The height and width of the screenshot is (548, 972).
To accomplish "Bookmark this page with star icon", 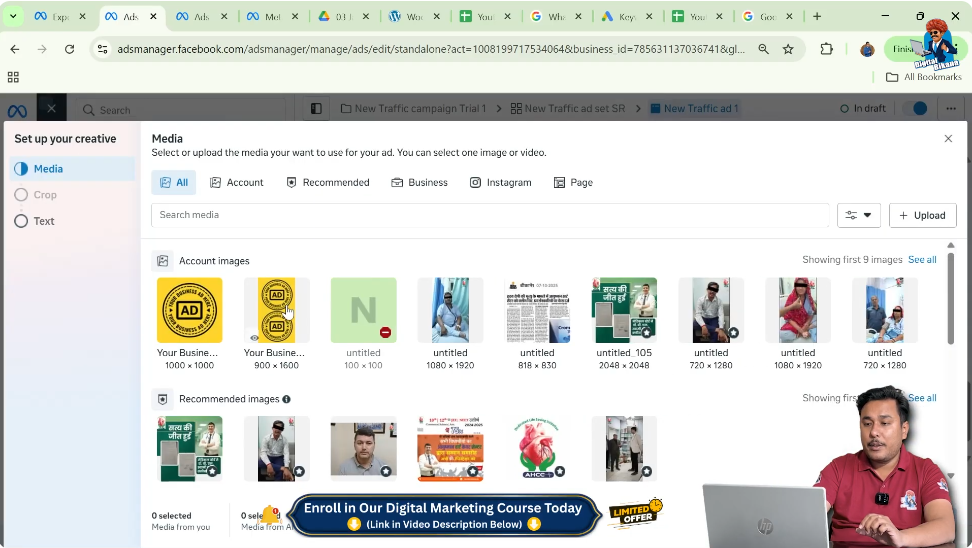I will [x=788, y=49].
